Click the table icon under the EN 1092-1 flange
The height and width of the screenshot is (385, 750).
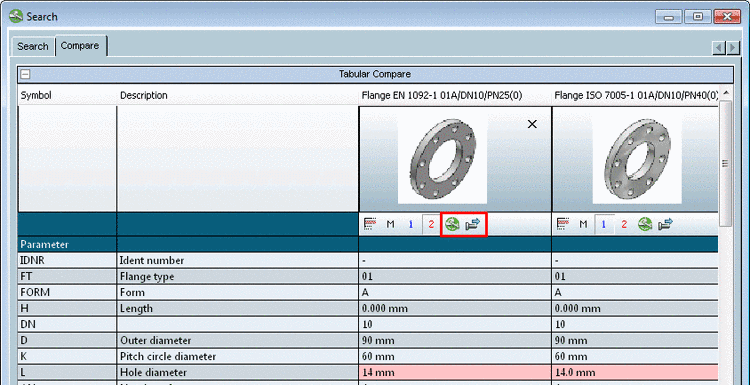pyautogui.click(x=369, y=224)
